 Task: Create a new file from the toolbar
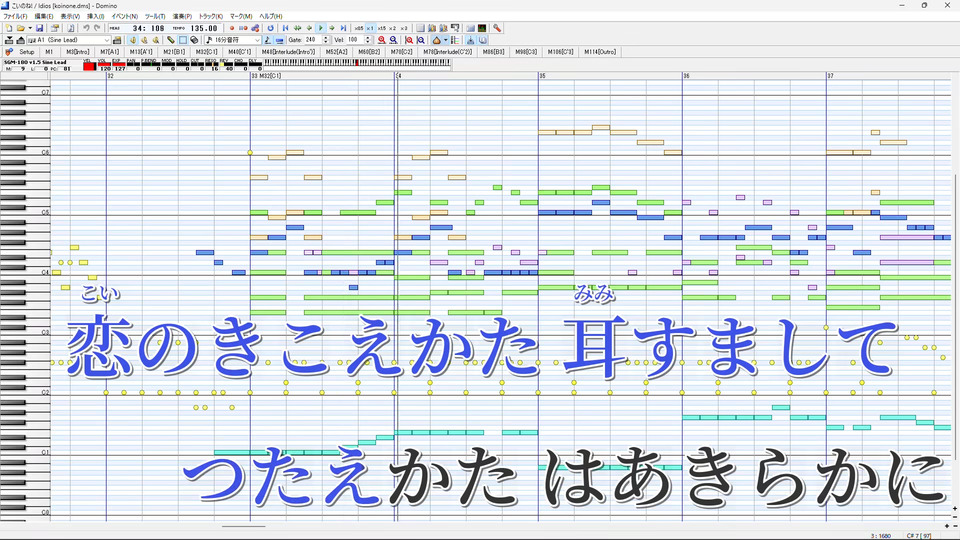pyautogui.click(x=9, y=28)
